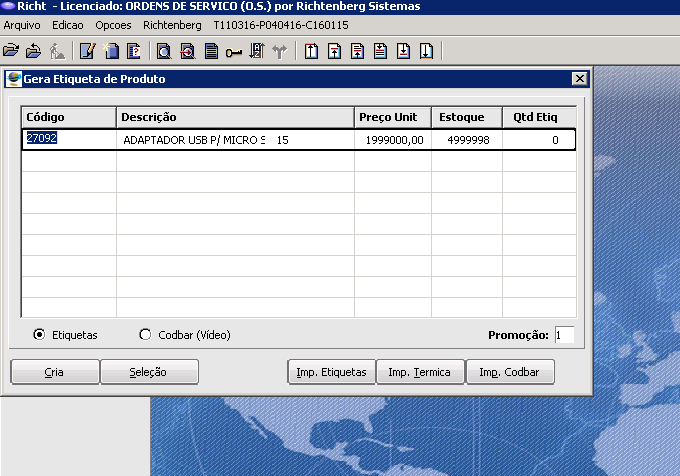This screenshot has width=680, height=476.
Task: Click the magnifier search toolbar icon
Action: [x=163, y=51]
